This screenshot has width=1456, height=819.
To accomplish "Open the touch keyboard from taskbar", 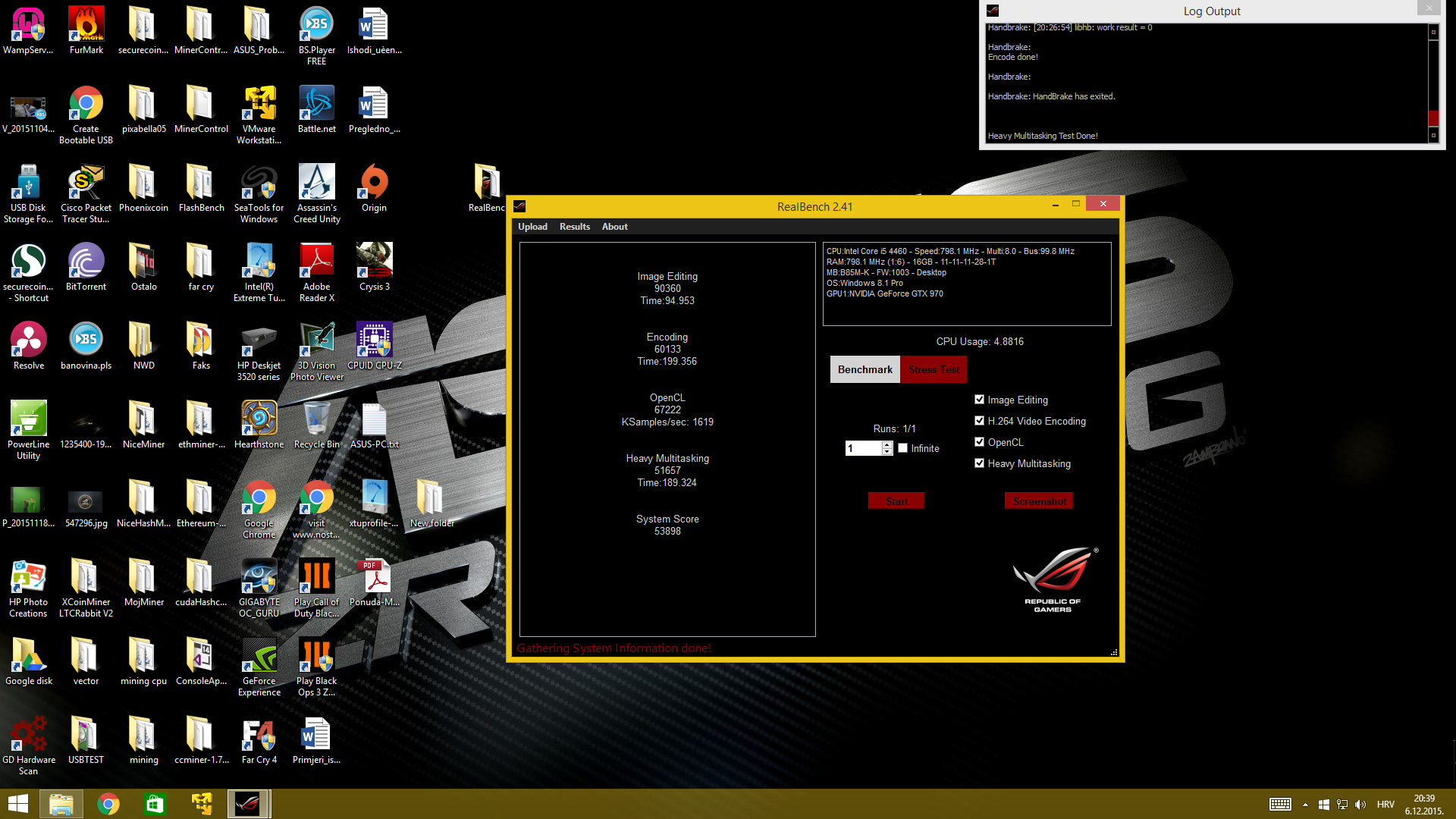I will 1280,805.
